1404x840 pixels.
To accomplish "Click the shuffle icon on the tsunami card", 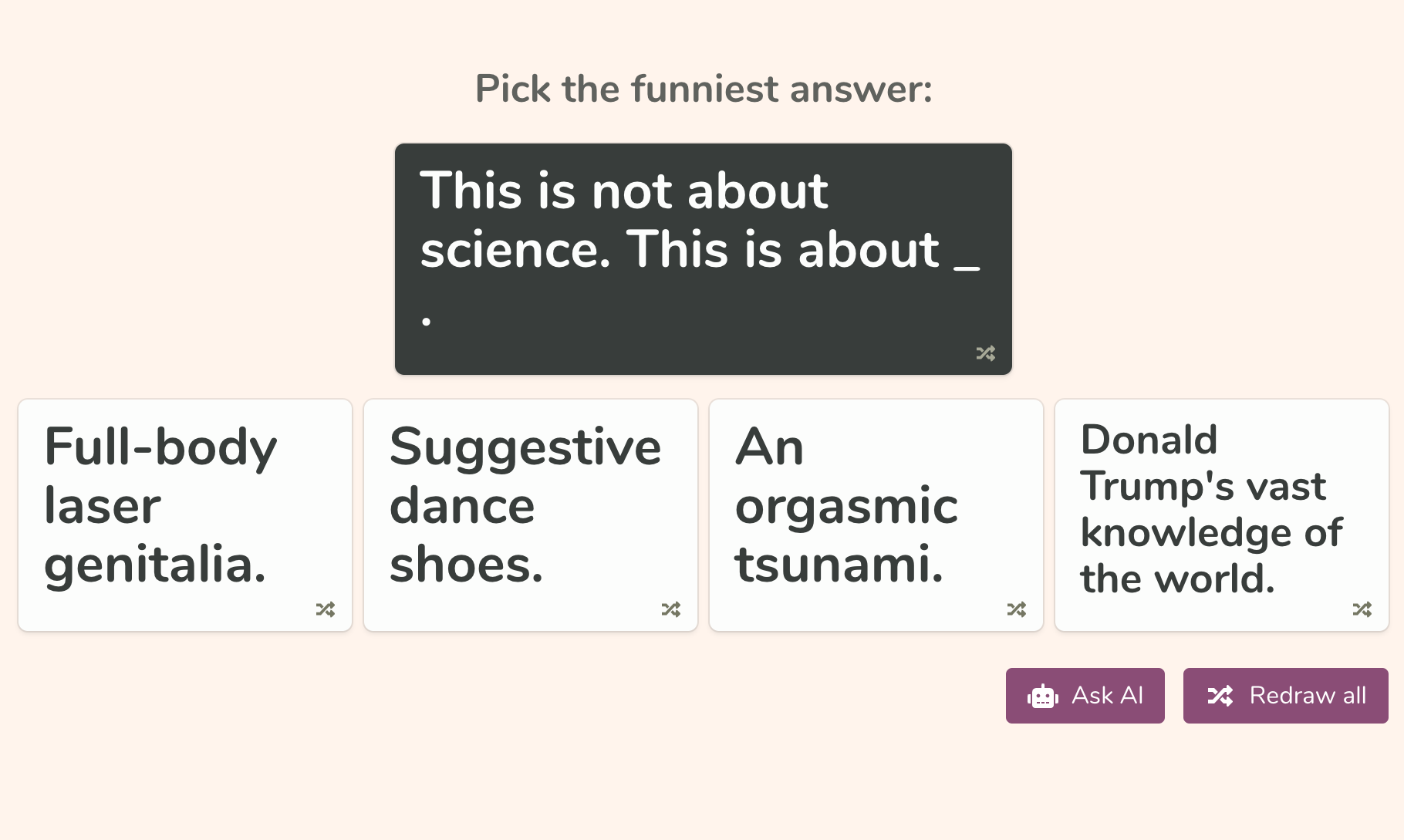I will click(x=1016, y=609).
